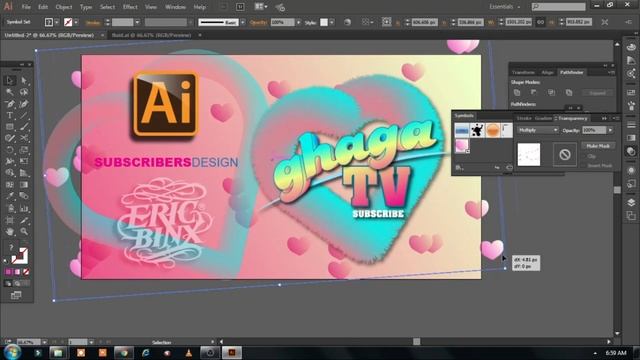
Task: Open the Multiply blending mode dropdown
Action: point(538,130)
